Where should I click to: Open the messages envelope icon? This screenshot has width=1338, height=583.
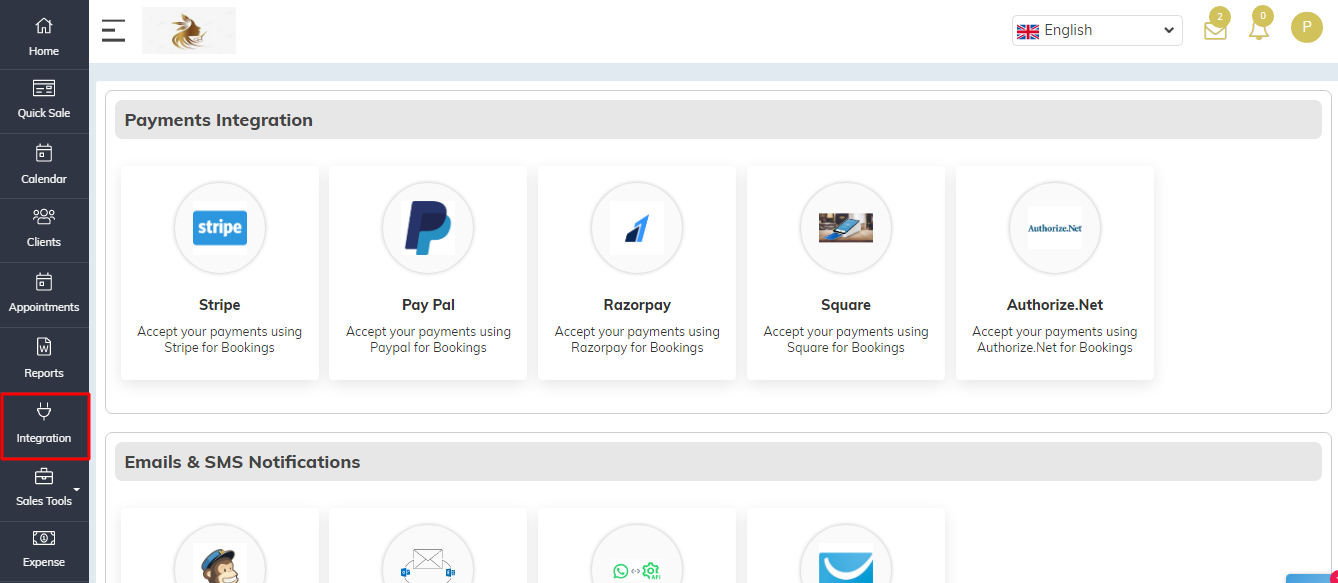click(x=1215, y=30)
